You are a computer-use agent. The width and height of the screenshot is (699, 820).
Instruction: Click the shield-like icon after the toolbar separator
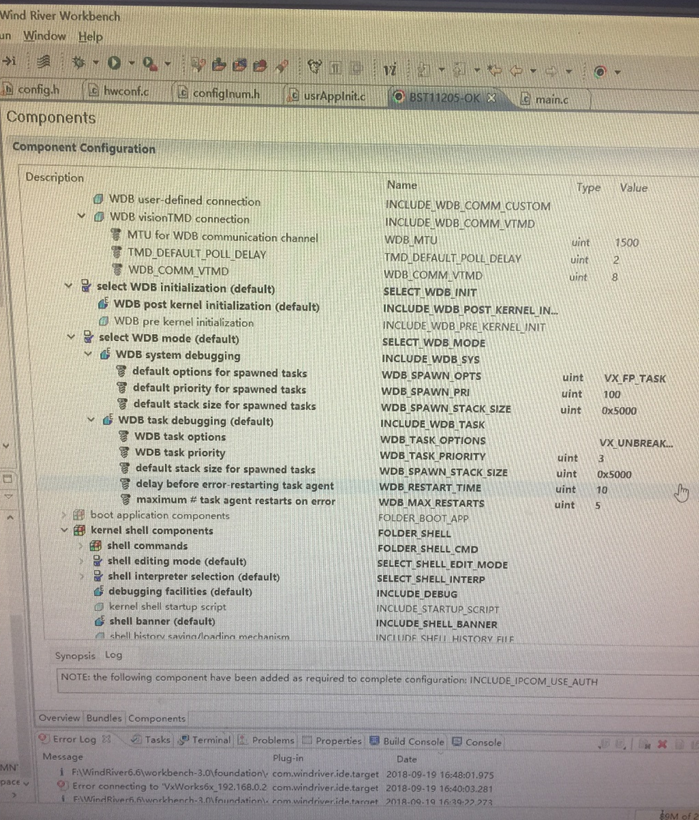314,67
